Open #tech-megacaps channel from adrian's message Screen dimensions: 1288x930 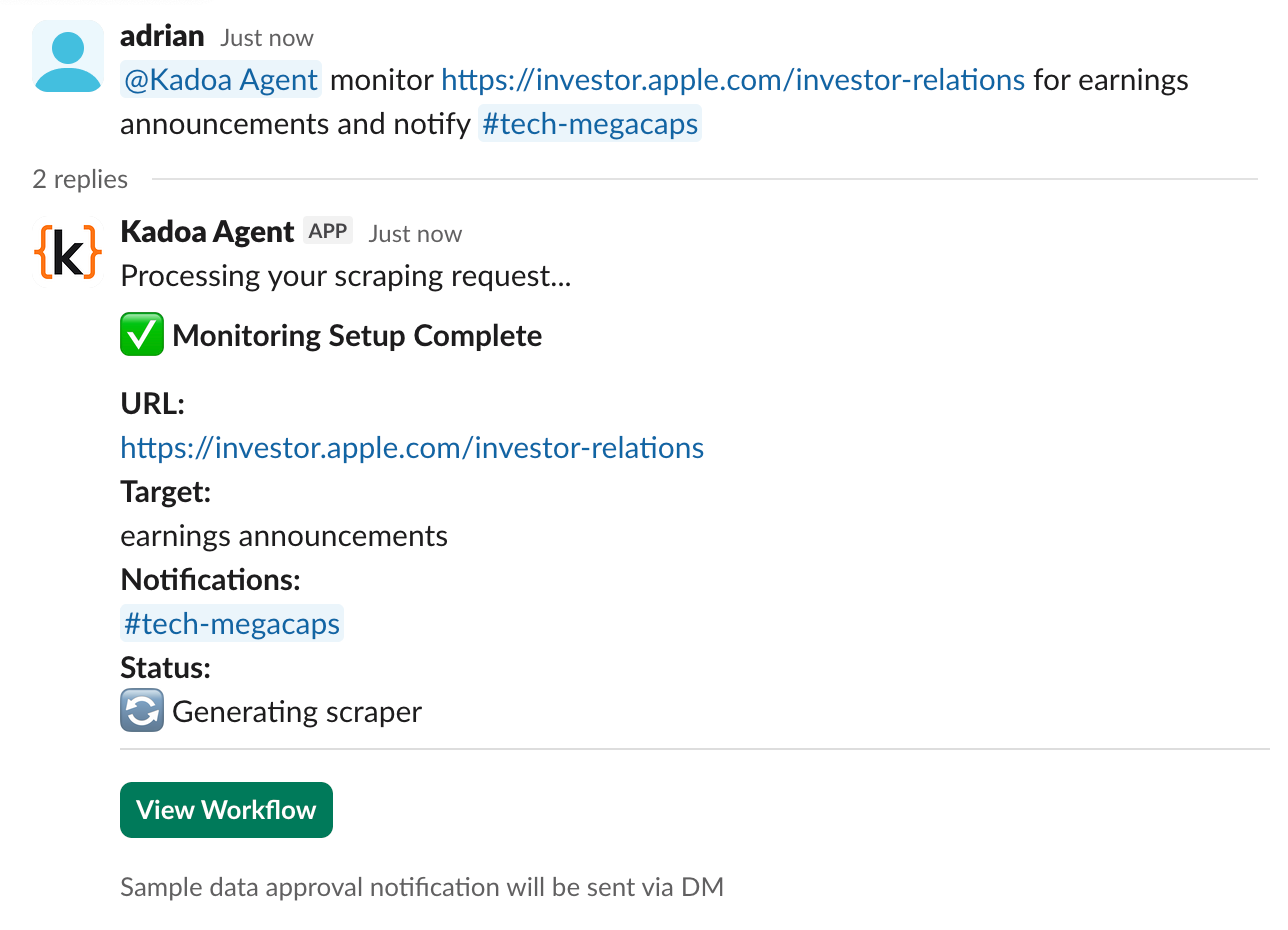589,124
